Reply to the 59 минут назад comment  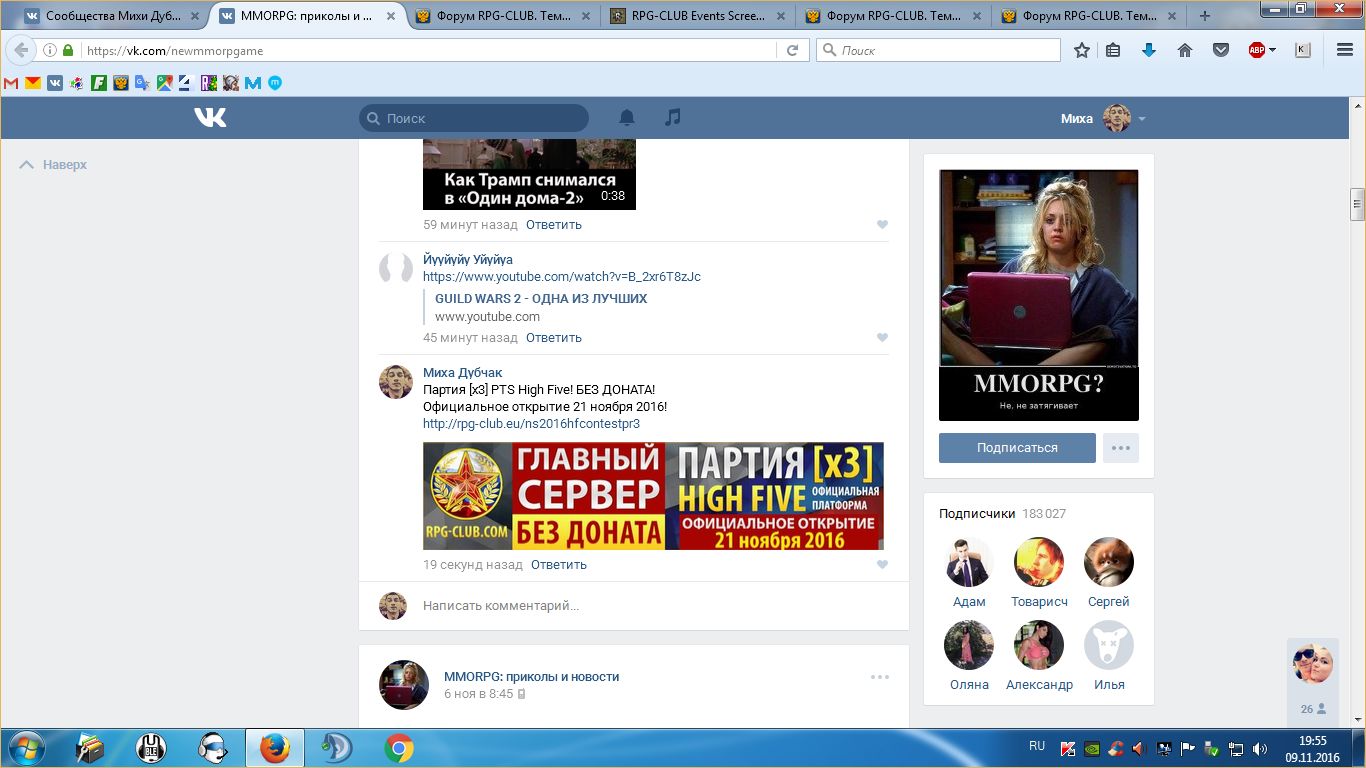pyautogui.click(x=554, y=225)
